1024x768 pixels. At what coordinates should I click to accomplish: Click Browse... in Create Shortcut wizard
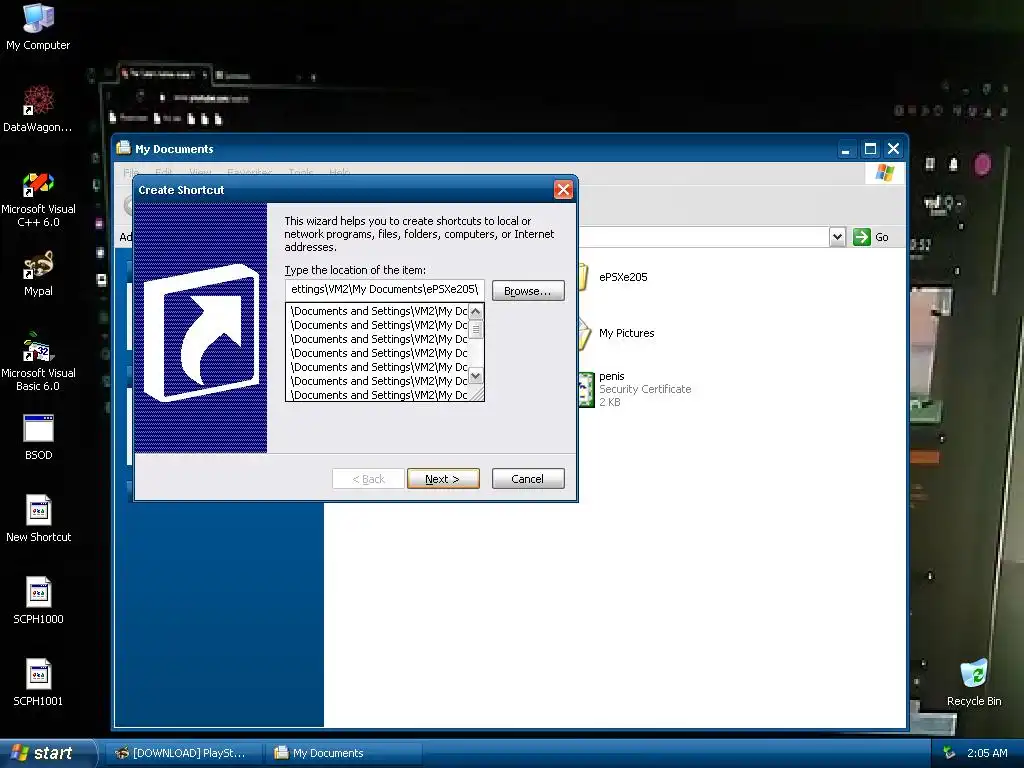[528, 291]
